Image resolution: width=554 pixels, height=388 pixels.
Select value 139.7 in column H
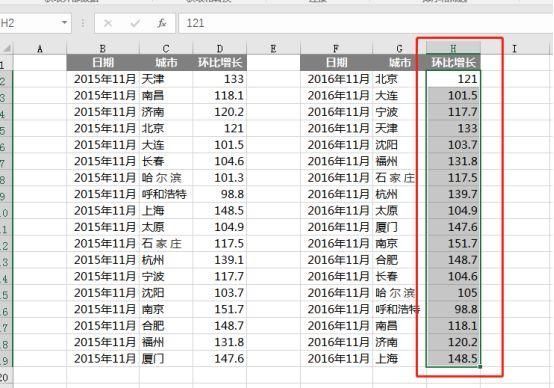click(x=453, y=194)
